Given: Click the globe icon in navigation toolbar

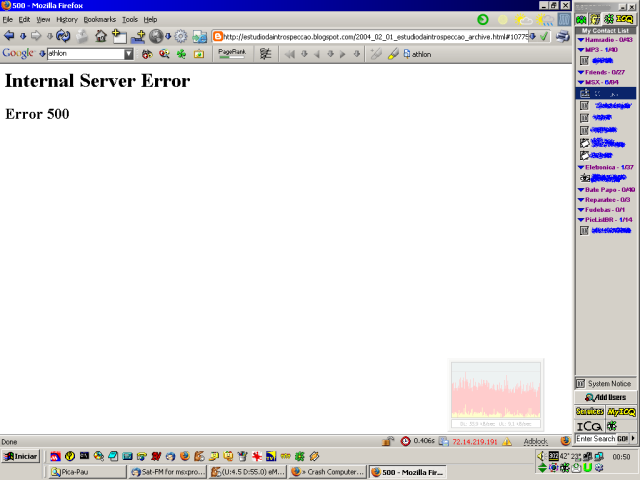Looking at the screenshot, I should click(156, 36).
